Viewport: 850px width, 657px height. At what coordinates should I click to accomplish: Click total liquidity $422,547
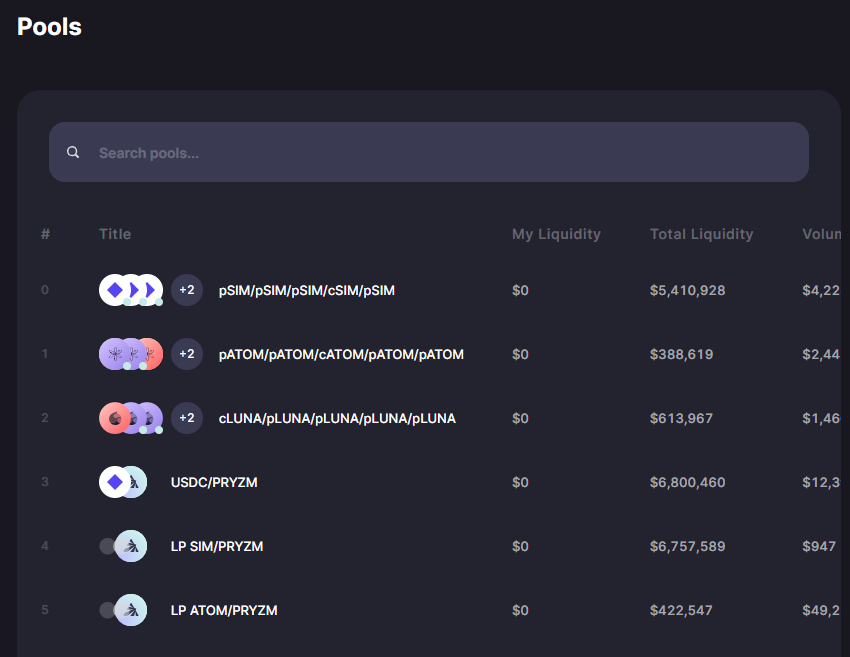pyautogui.click(x=681, y=610)
